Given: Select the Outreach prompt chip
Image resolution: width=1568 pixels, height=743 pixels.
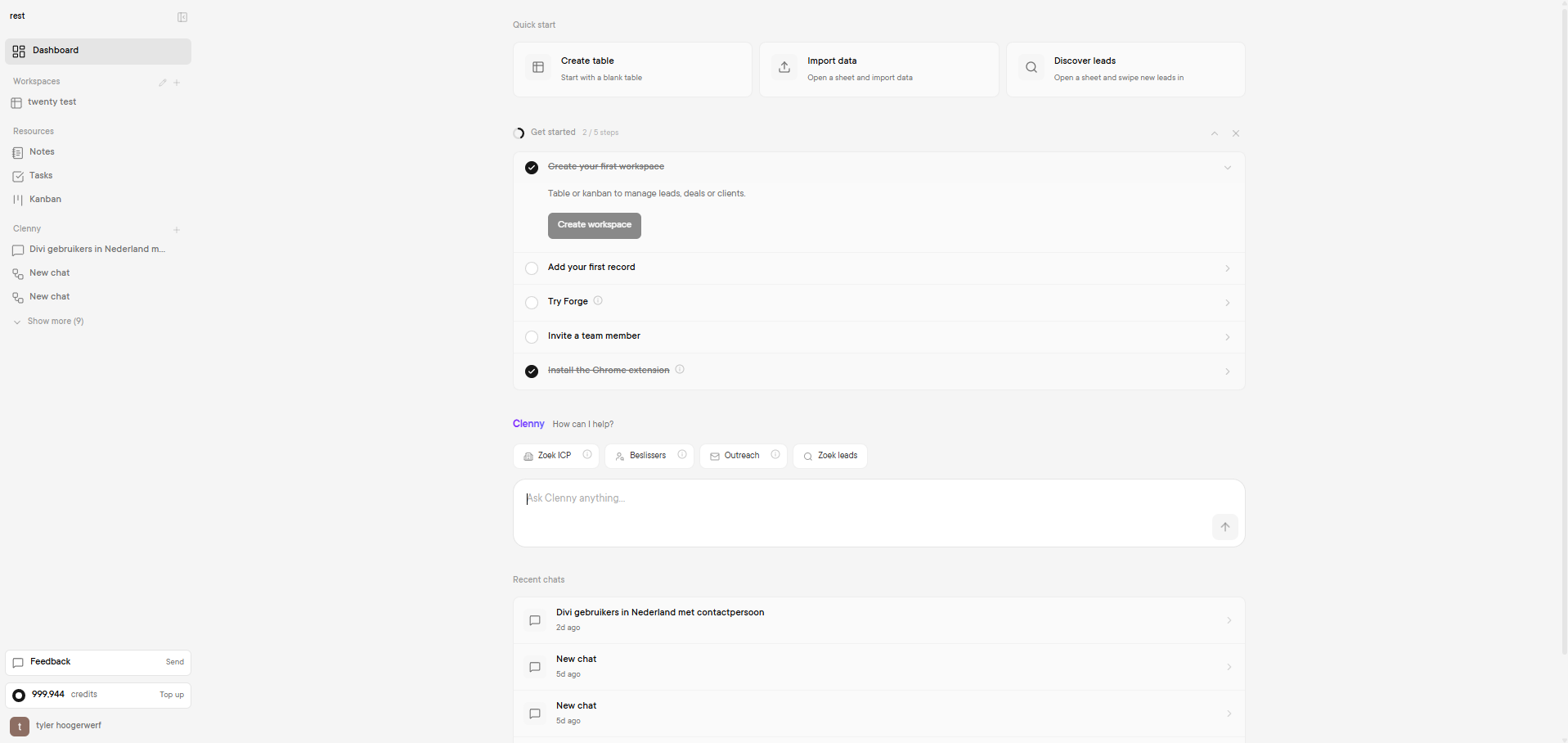Looking at the screenshot, I should tap(742, 456).
